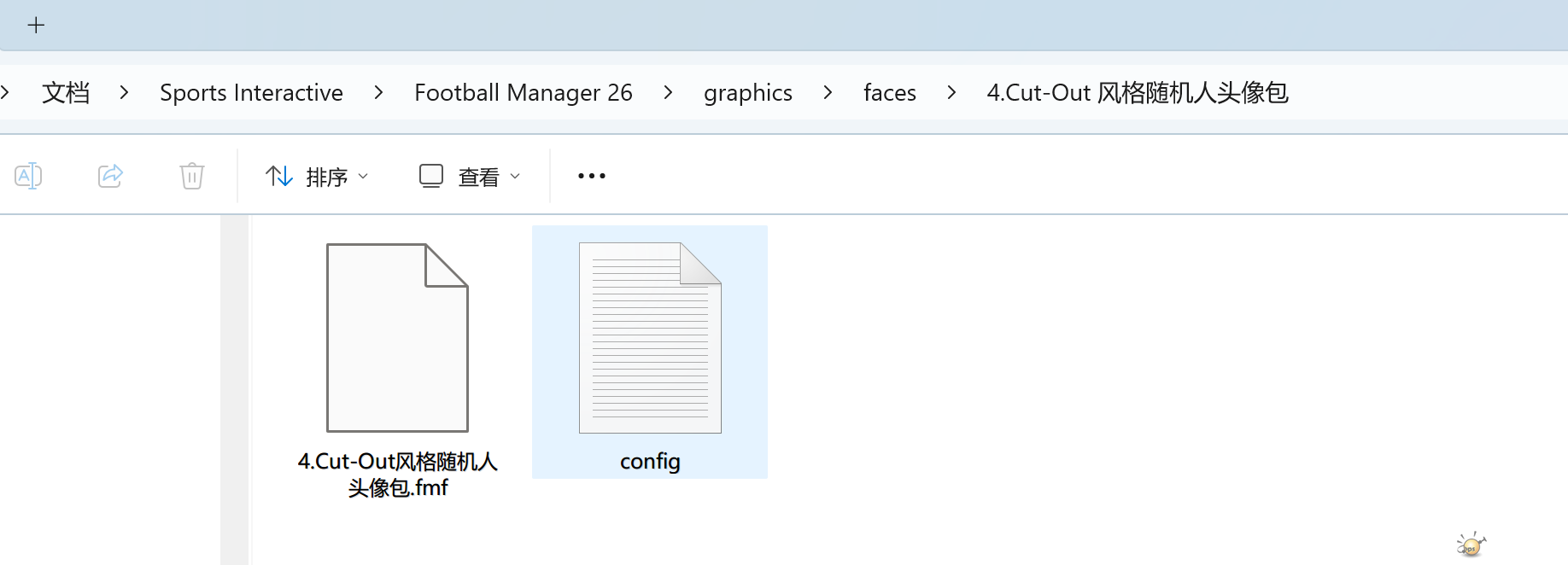Open the 查看 view options dropdown
This screenshot has width=1568, height=565.
click(x=483, y=176)
